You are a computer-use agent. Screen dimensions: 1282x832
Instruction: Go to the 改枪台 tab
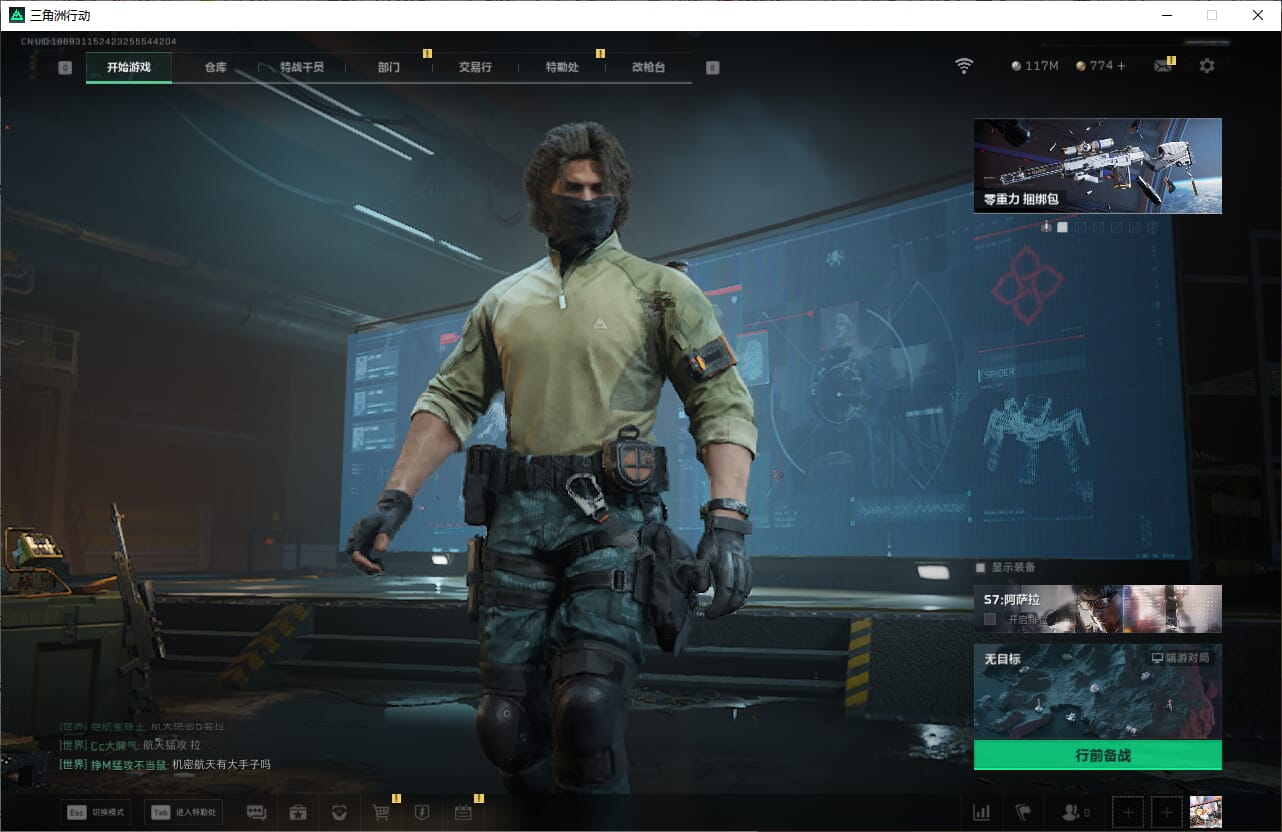click(648, 67)
